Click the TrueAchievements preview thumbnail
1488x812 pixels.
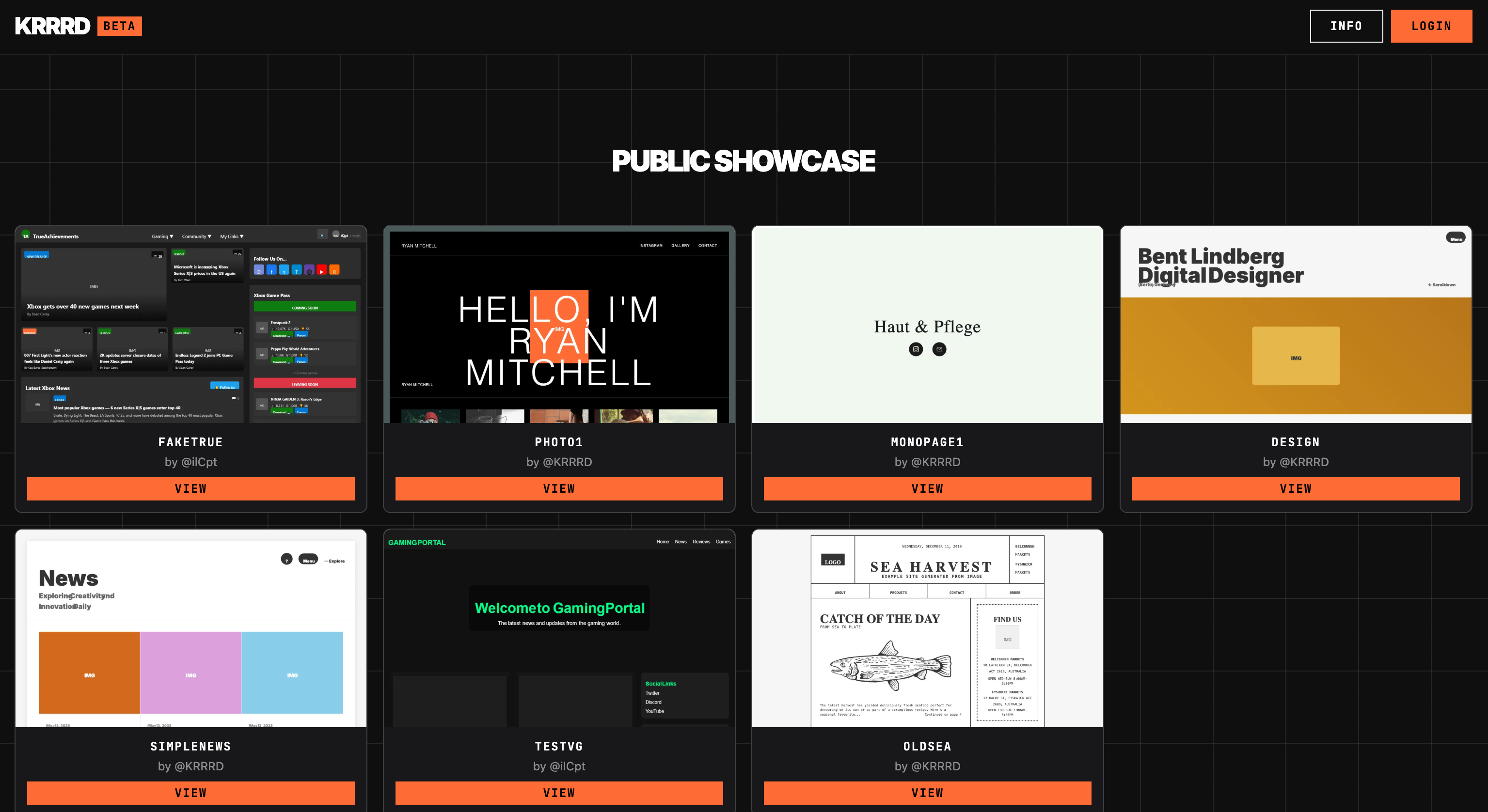[x=190, y=325]
